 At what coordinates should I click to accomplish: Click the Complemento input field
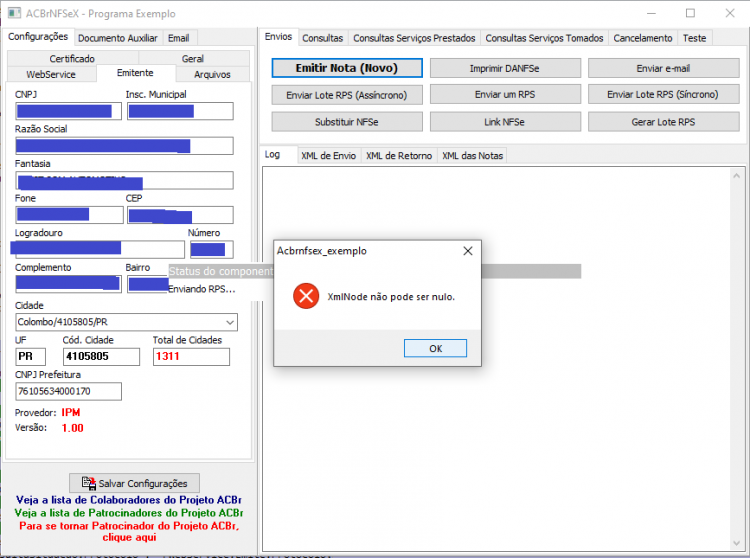tap(68, 284)
